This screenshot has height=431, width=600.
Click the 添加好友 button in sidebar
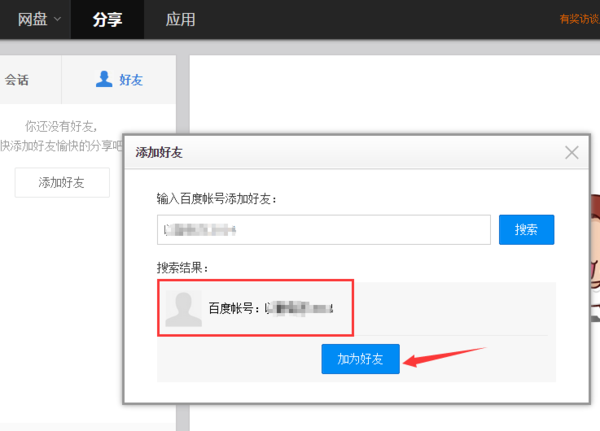point(62,182)
